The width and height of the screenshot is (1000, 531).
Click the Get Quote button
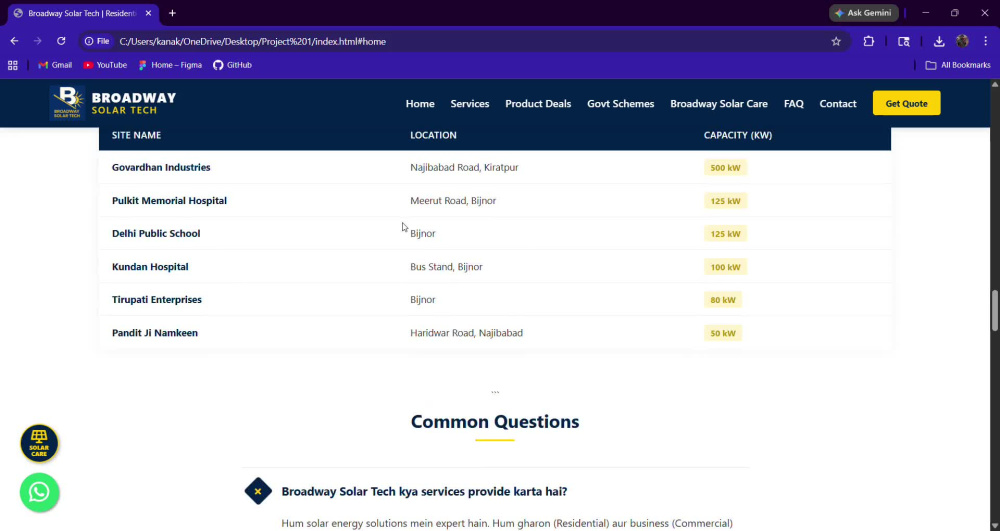tap(906, 103)
